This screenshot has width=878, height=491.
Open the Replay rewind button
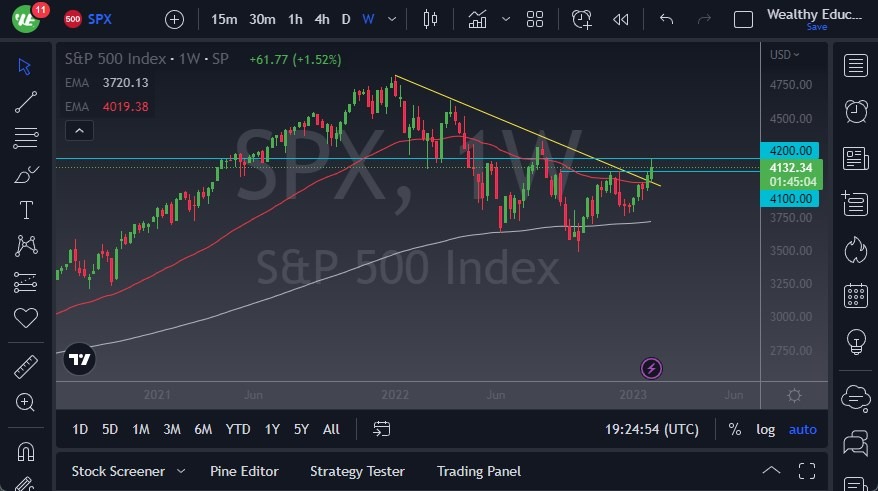point(621,19)
